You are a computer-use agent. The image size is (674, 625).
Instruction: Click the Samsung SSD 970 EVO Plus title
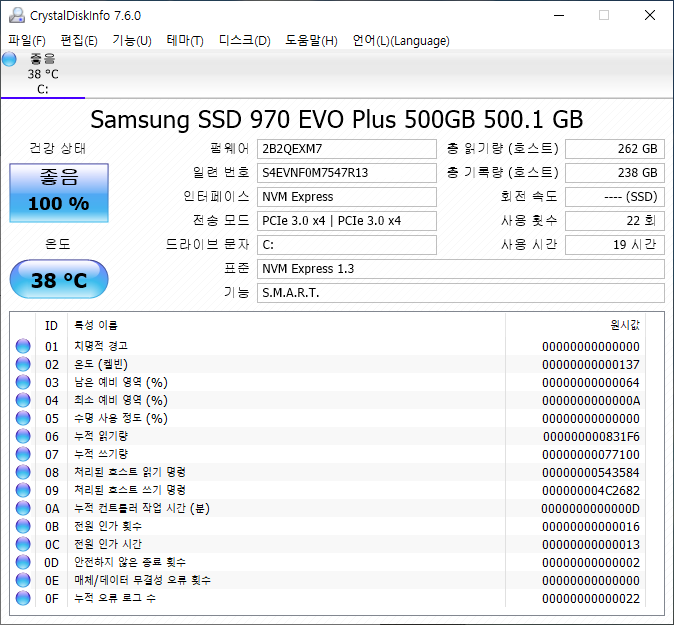tap(337, 119)
